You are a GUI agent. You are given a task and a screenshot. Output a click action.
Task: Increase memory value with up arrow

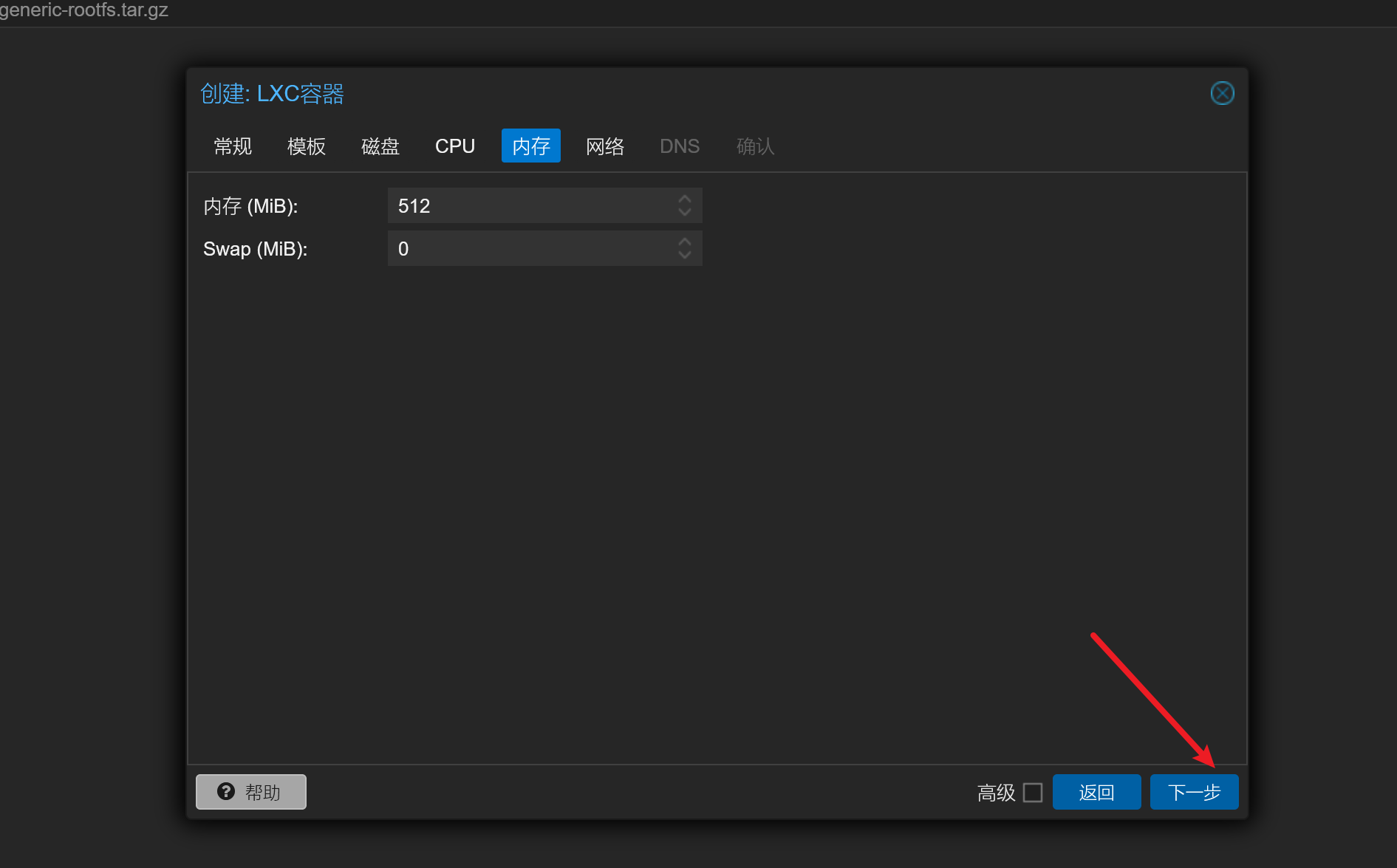coord(684,199)
